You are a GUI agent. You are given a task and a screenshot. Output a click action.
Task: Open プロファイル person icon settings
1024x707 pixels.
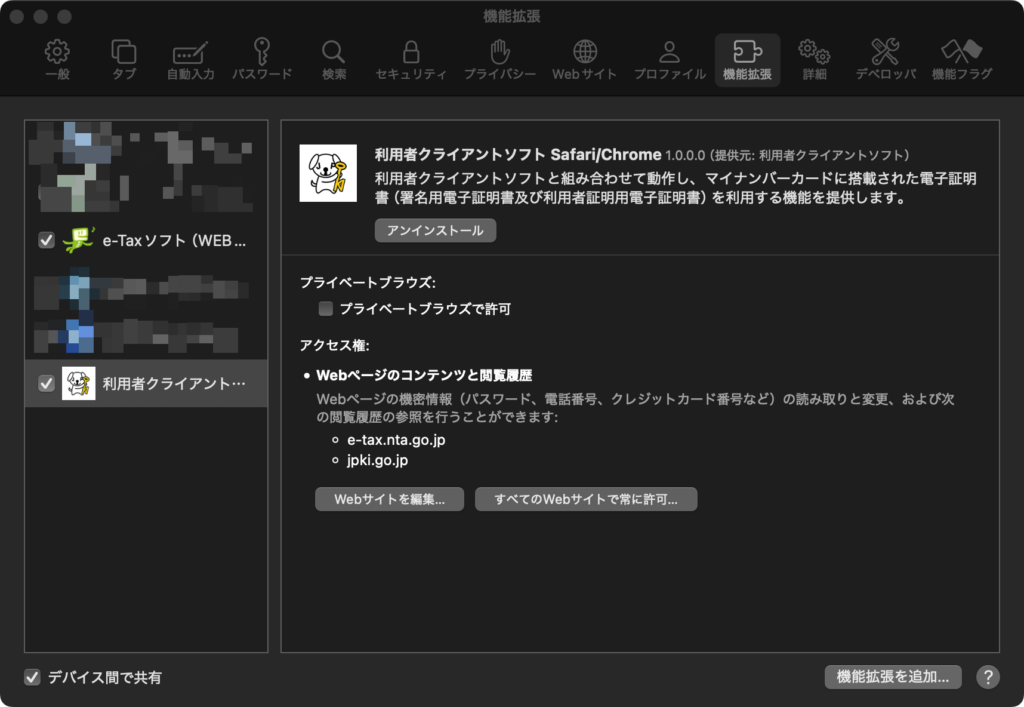pyautogui.click(x=669, y=60)
